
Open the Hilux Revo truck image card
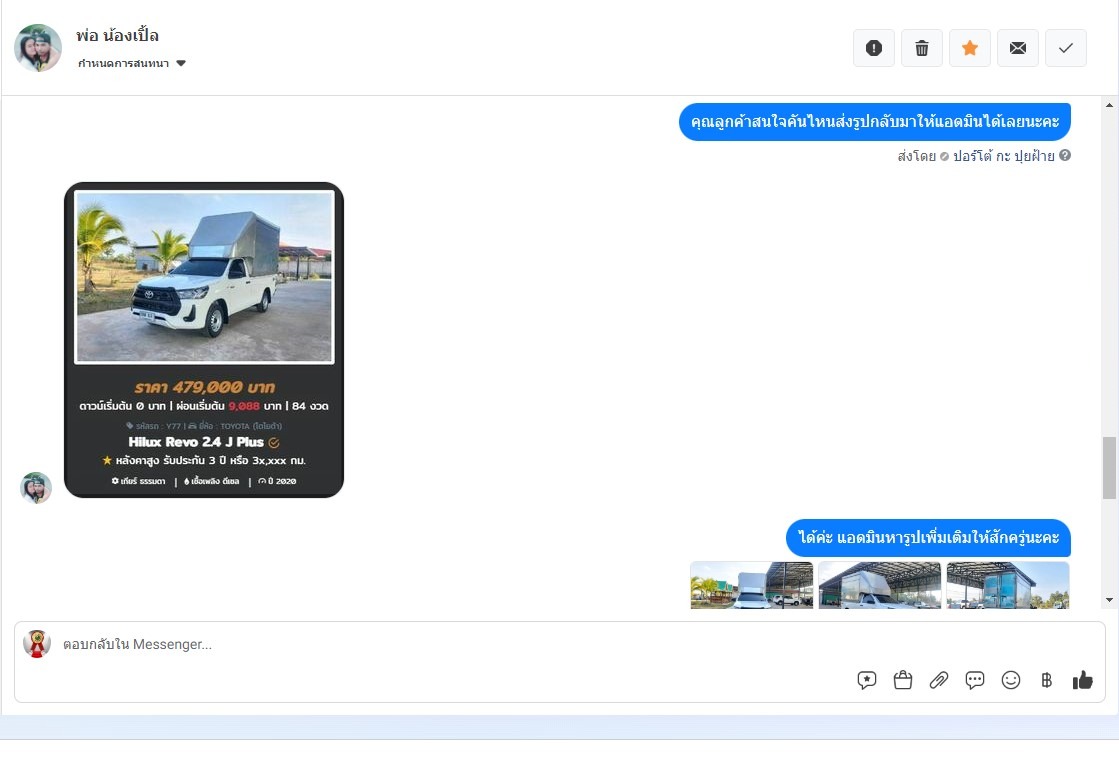point(204,340)
